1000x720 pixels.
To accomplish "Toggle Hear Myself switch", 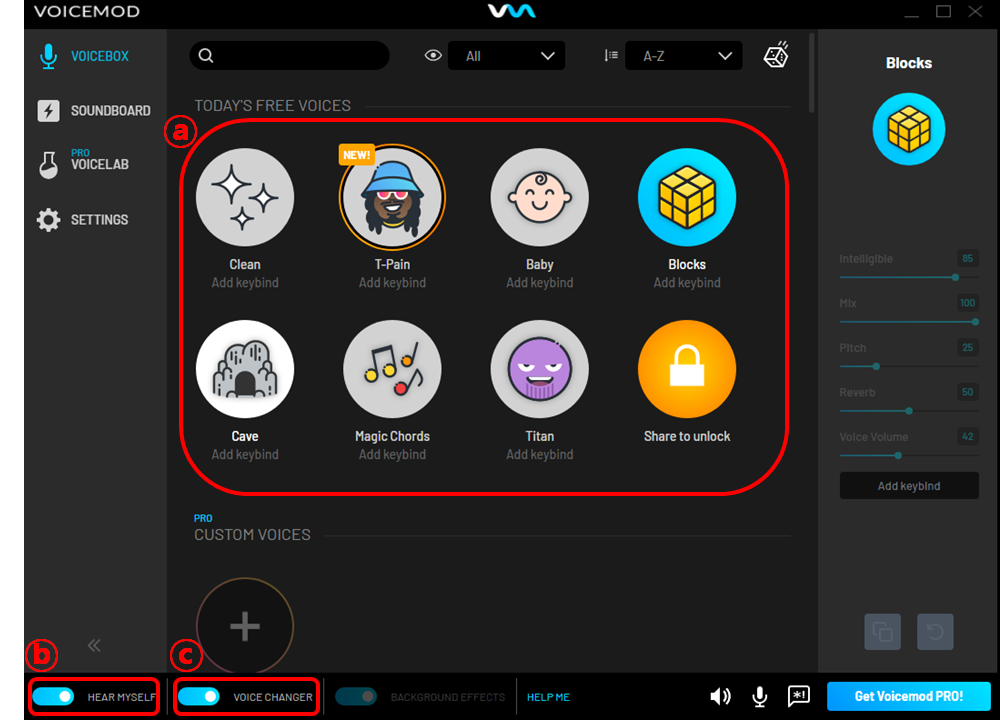I will click(x=53, y=696).
